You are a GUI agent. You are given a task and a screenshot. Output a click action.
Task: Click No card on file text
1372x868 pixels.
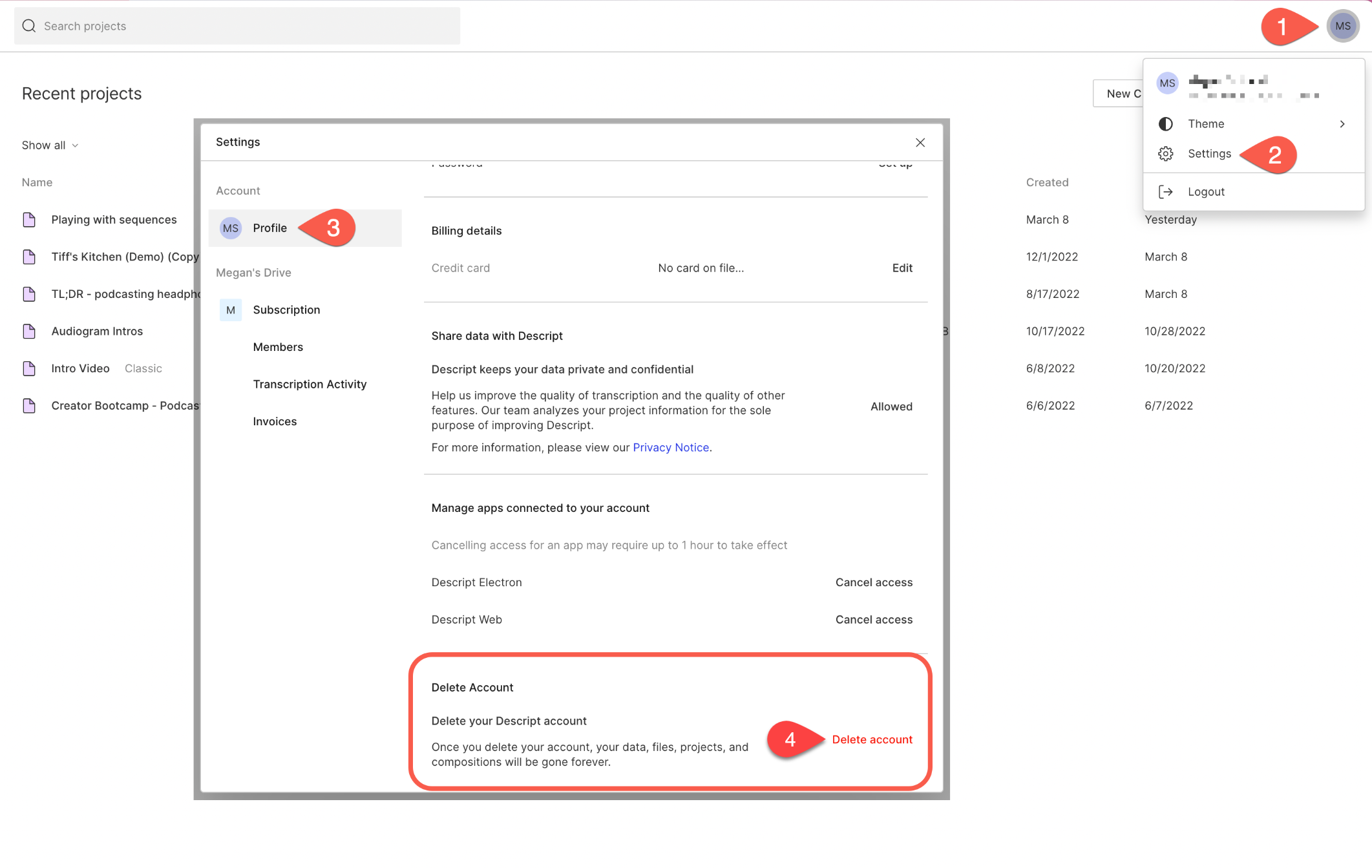(x=701, y=268)
